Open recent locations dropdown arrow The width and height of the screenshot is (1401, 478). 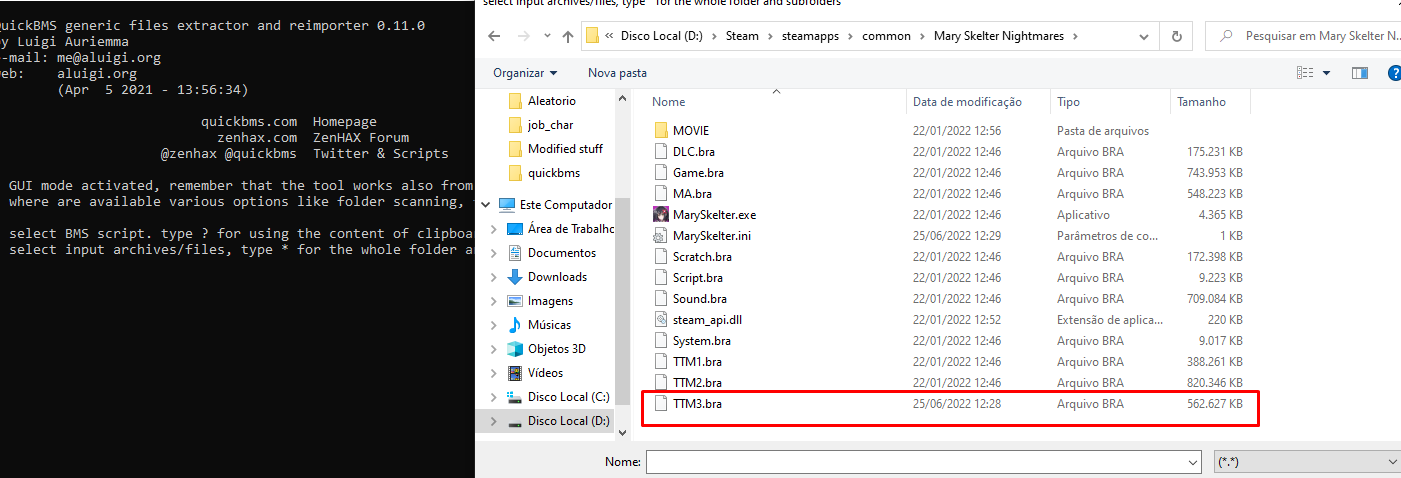click(x=546, y=36)
